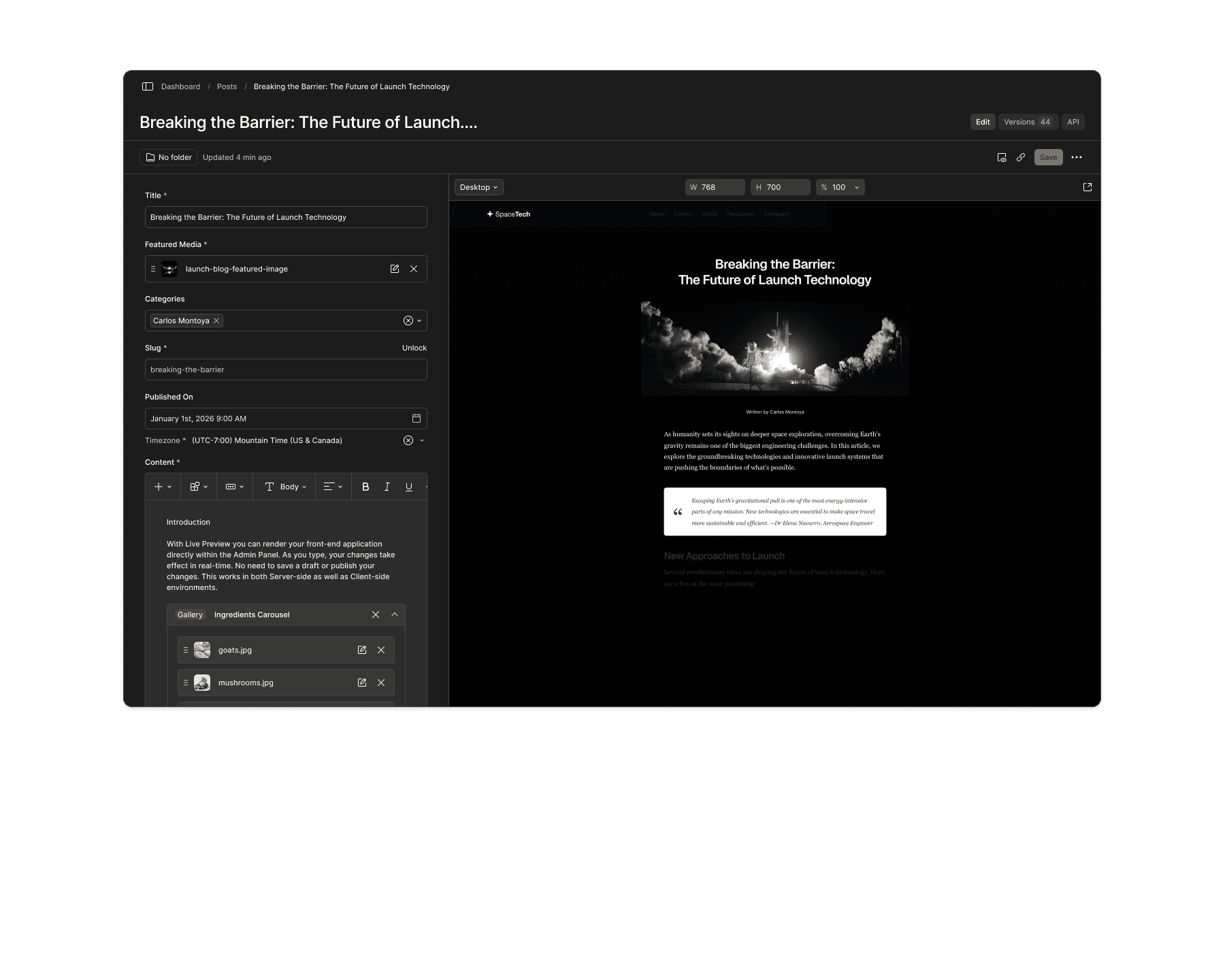Open the blocks grid dropdown in toolbar

pos(199,487)
